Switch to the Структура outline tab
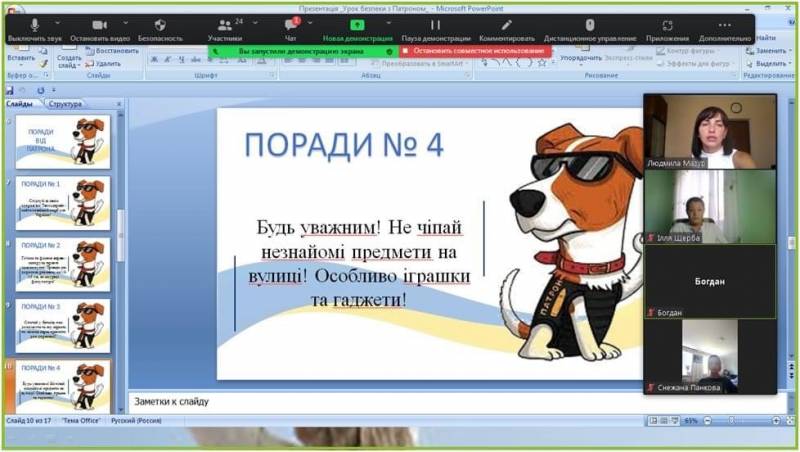This screenshot has height=452, width=800. (65, 104)
